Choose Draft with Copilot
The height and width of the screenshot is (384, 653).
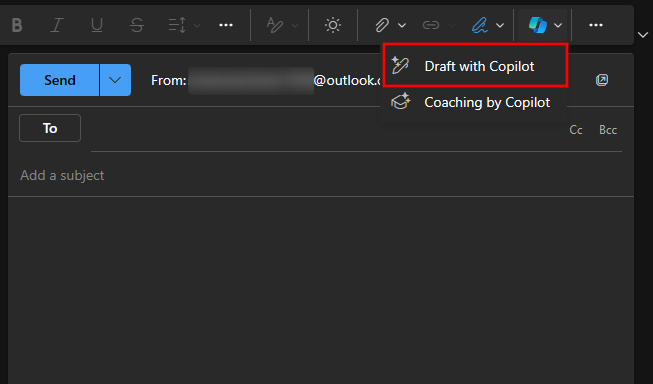(475, 66)
